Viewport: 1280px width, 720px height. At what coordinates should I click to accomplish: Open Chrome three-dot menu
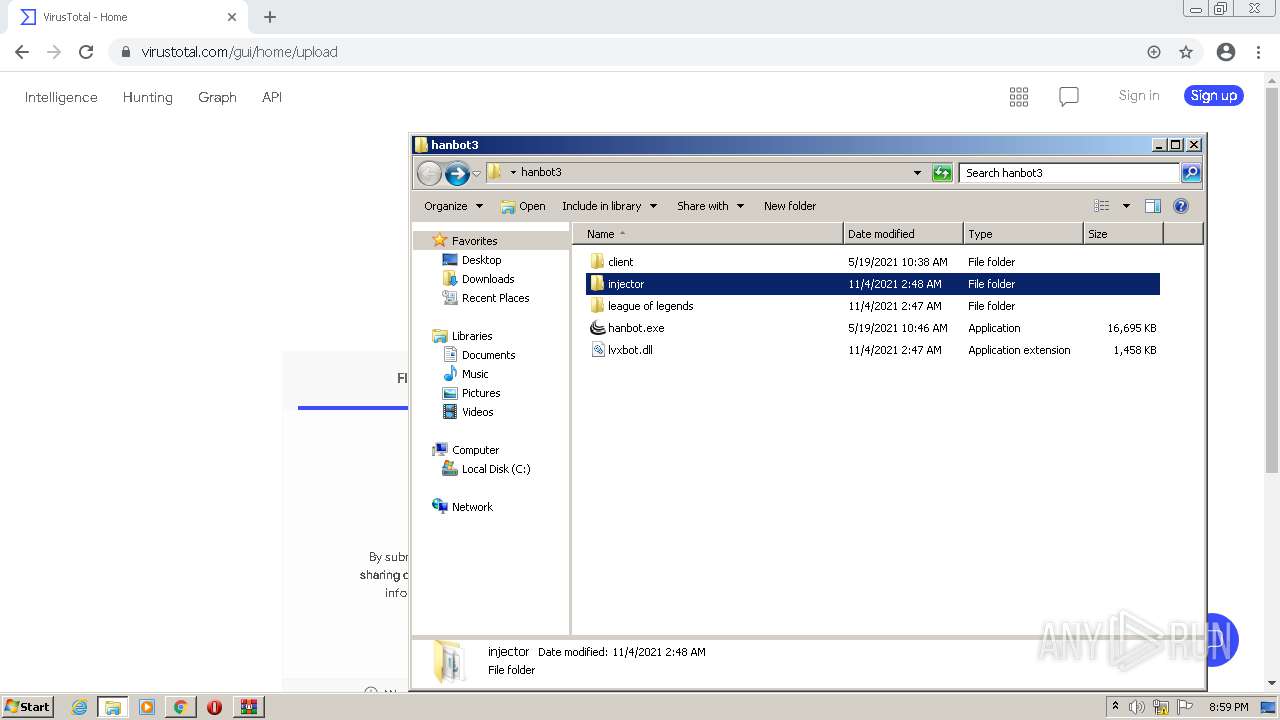coord(1258,52)
